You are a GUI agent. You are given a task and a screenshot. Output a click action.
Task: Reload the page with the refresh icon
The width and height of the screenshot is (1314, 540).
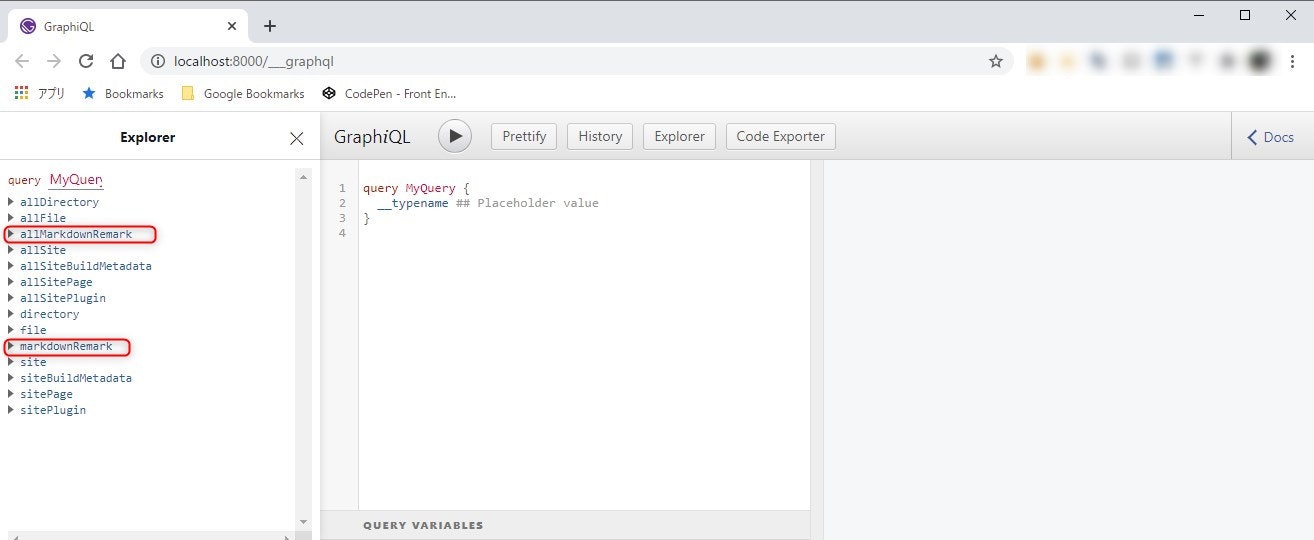pyautogui.click(x=86, y=61)
